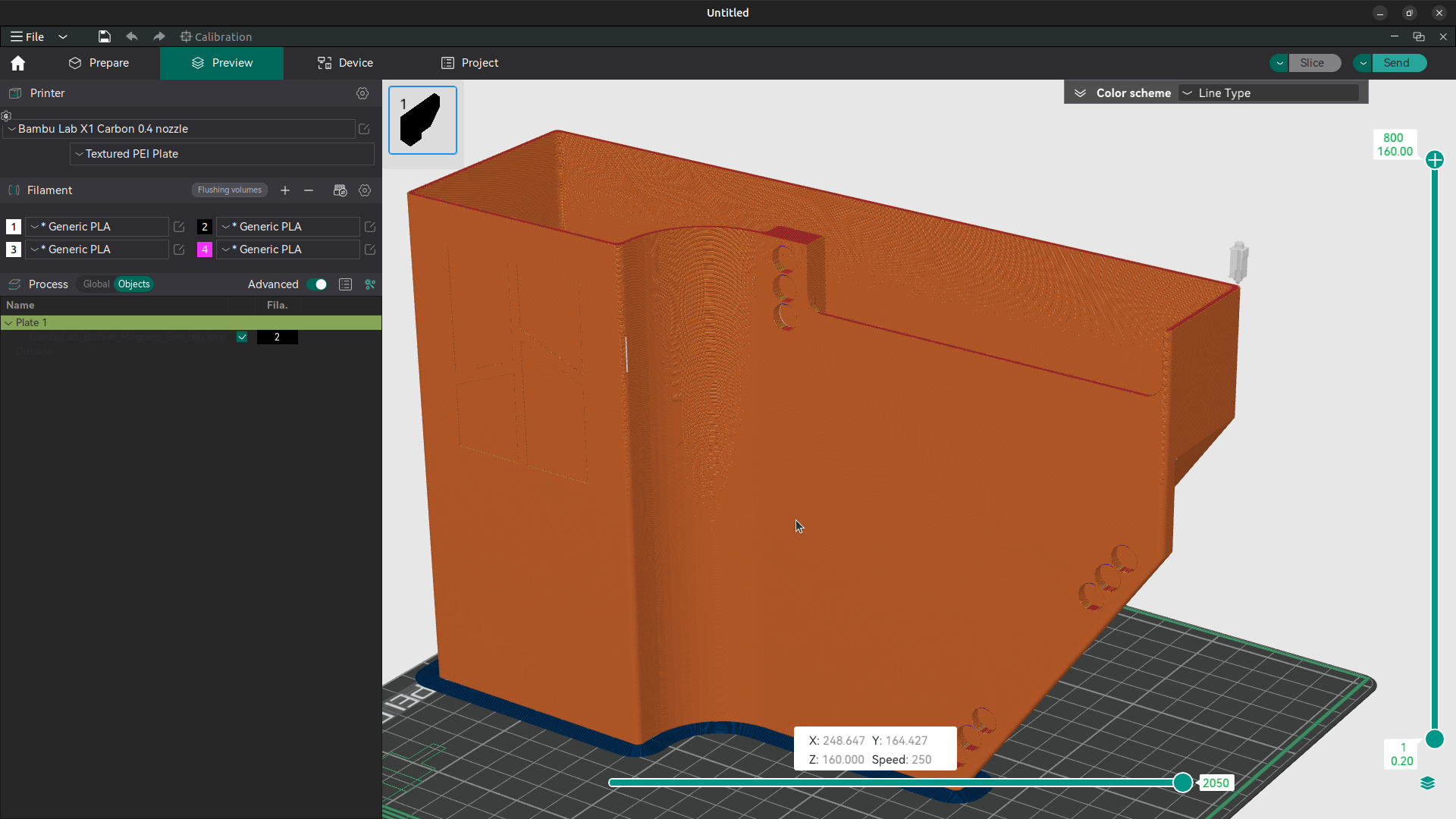Click the home icon
The image size is (1456, 819).
pyautogui.click(x=18, y=63)
